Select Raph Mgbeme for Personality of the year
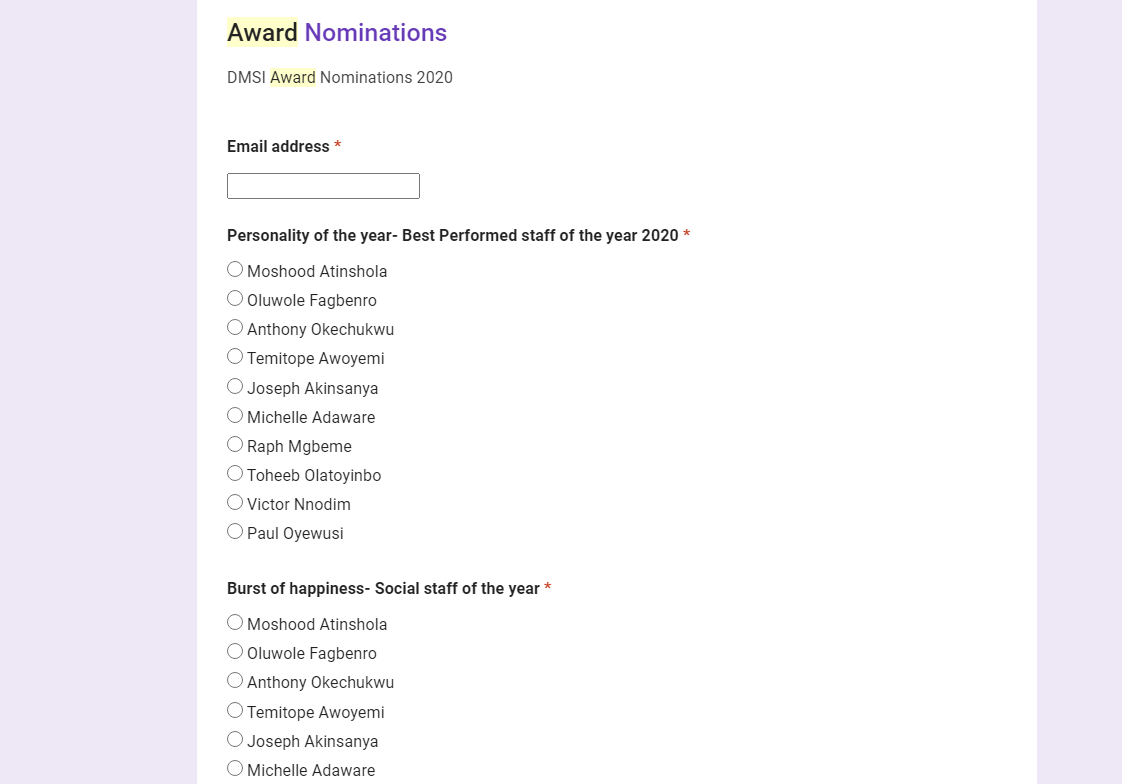Image resolution: width=1122 pixels, height=784 pixels. tap(235, 444)
